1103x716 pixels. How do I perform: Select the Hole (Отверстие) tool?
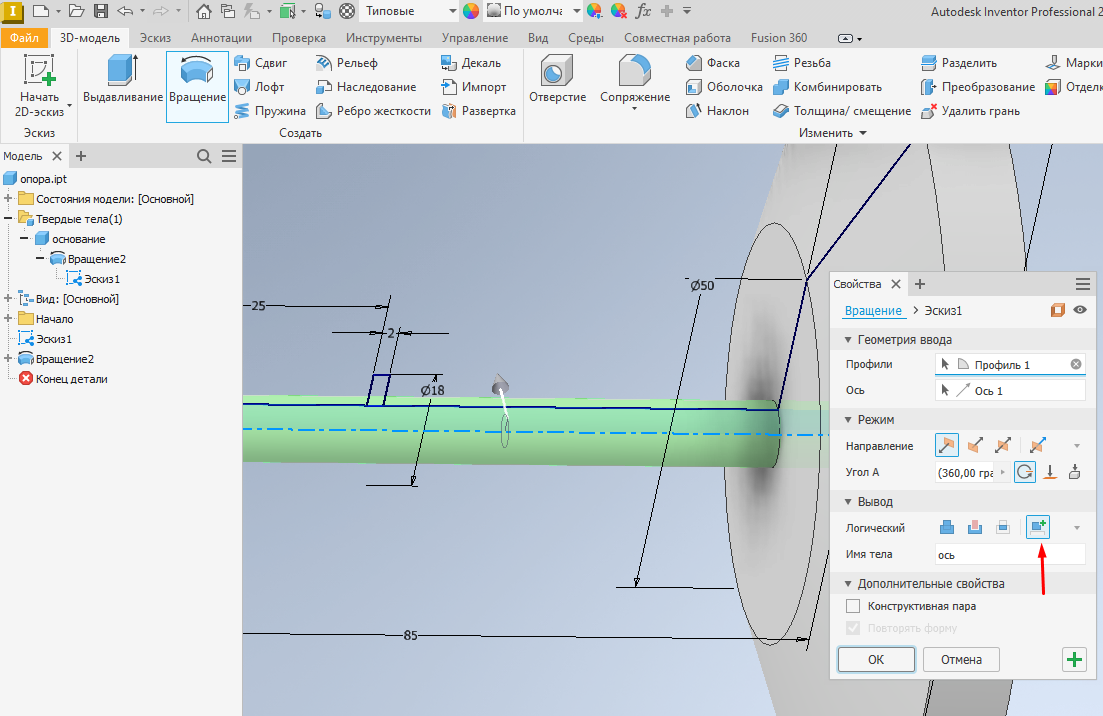pos(557,79)
